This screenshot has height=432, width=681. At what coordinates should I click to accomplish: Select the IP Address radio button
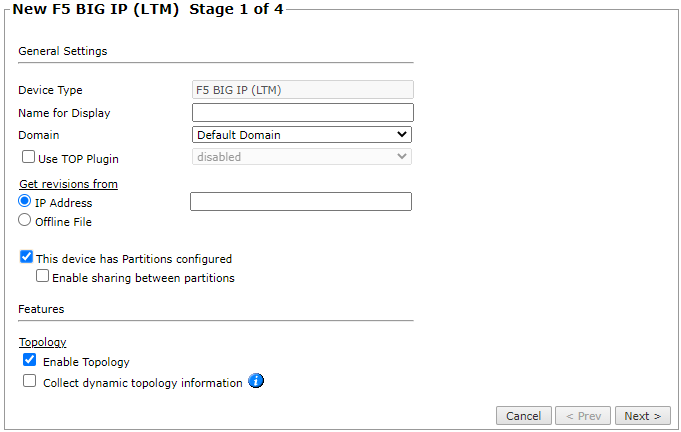coord(25,202)
